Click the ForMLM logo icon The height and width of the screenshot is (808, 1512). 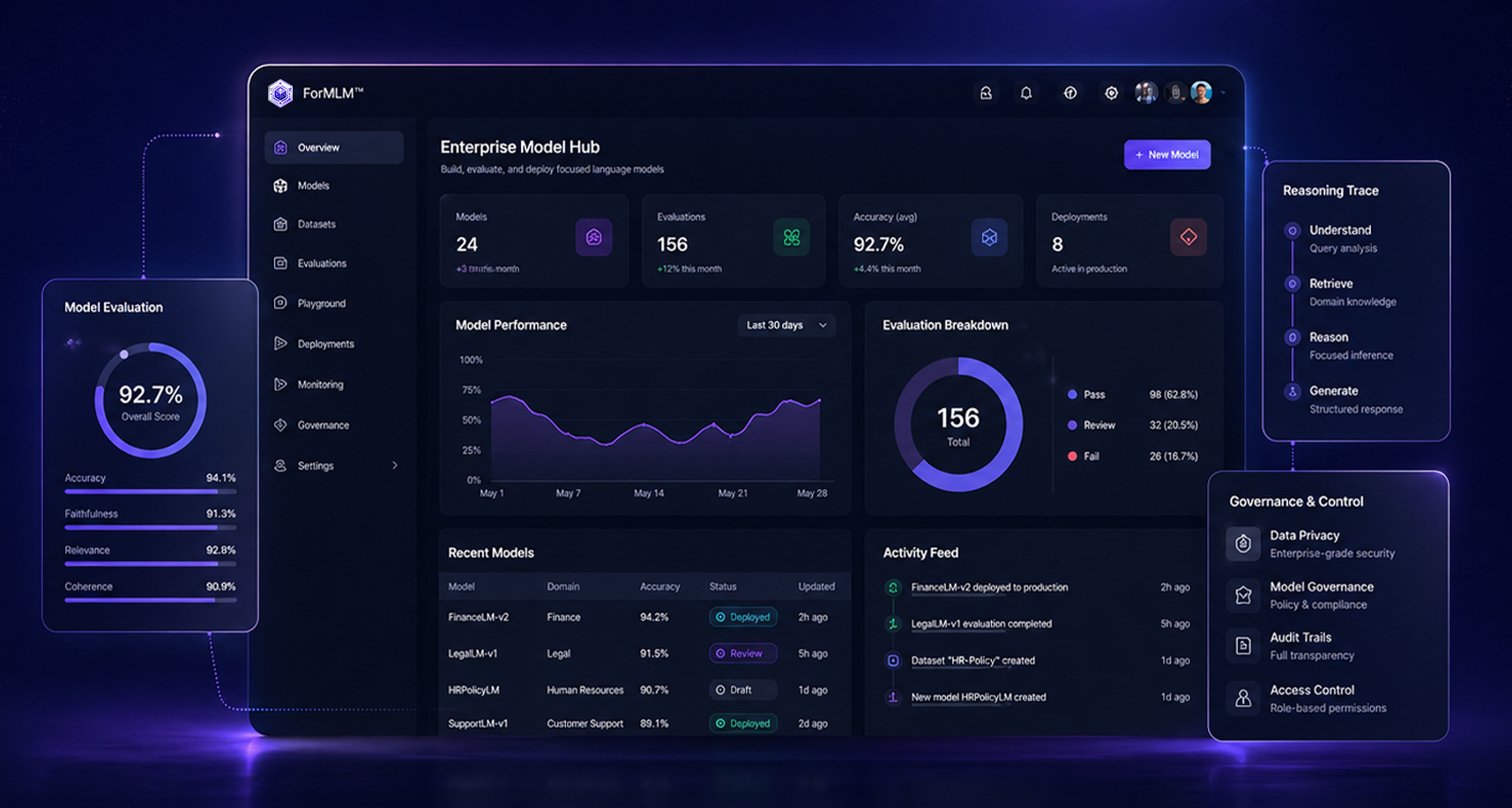click(x=280, y=93)
